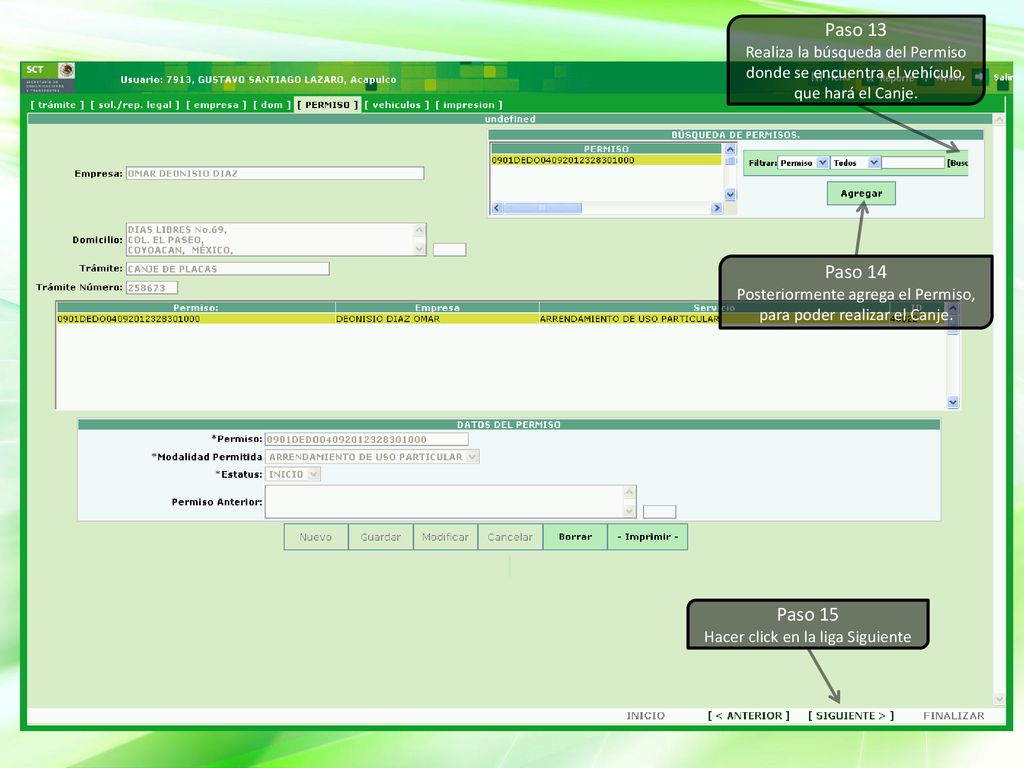Switch to the empresa tab
The height and width of the screenshot is (768, 1024).
216,104
